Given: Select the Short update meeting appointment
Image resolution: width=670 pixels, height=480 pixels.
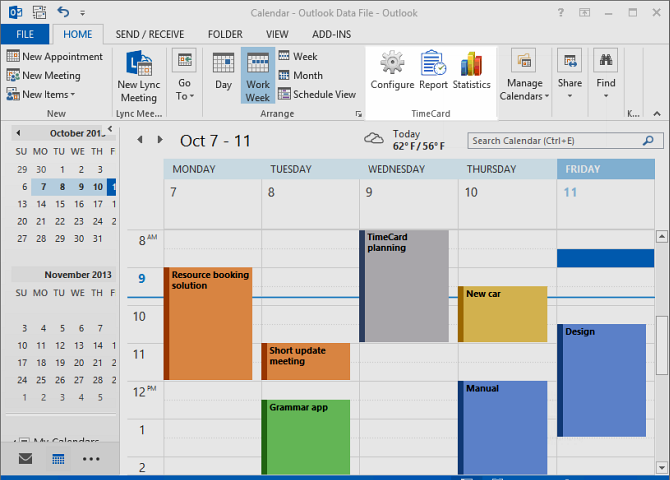Looking at the screenshot, I should 306,361.
